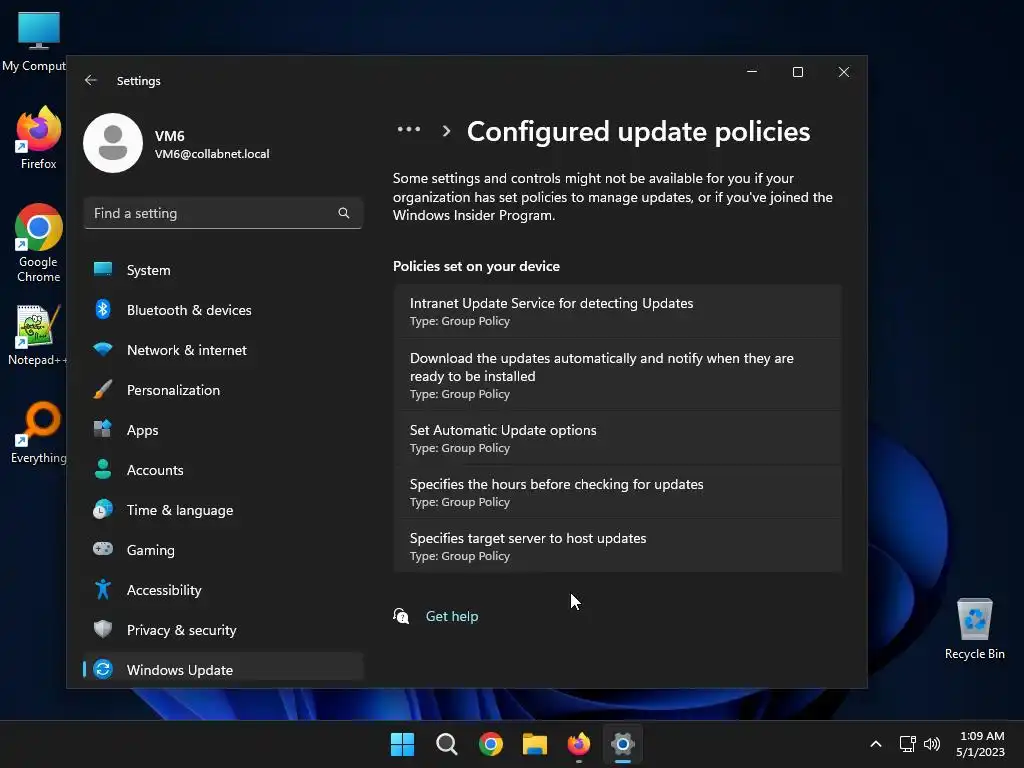The width and height of the screenshot is (1024, 768).
Task: Close the Settings window
Action: click(844, 72)
